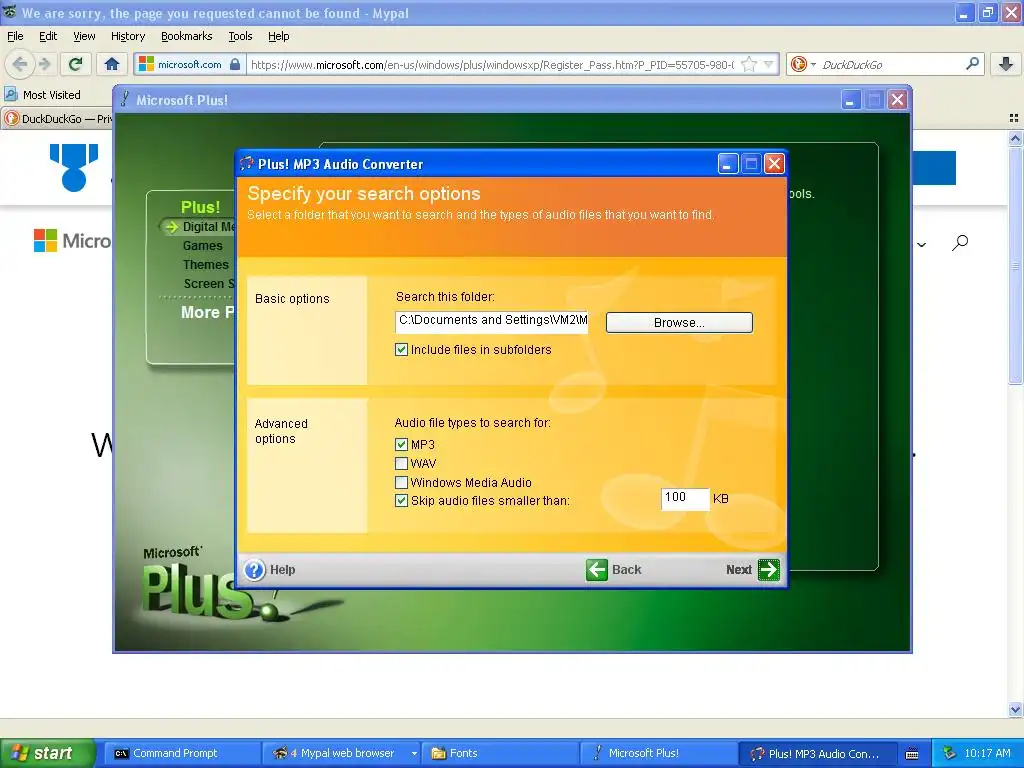Switch to the Fonts folder in taskbar
Image resolution: width=1024 pixels, height=768 pixels.
click(500, 753)
